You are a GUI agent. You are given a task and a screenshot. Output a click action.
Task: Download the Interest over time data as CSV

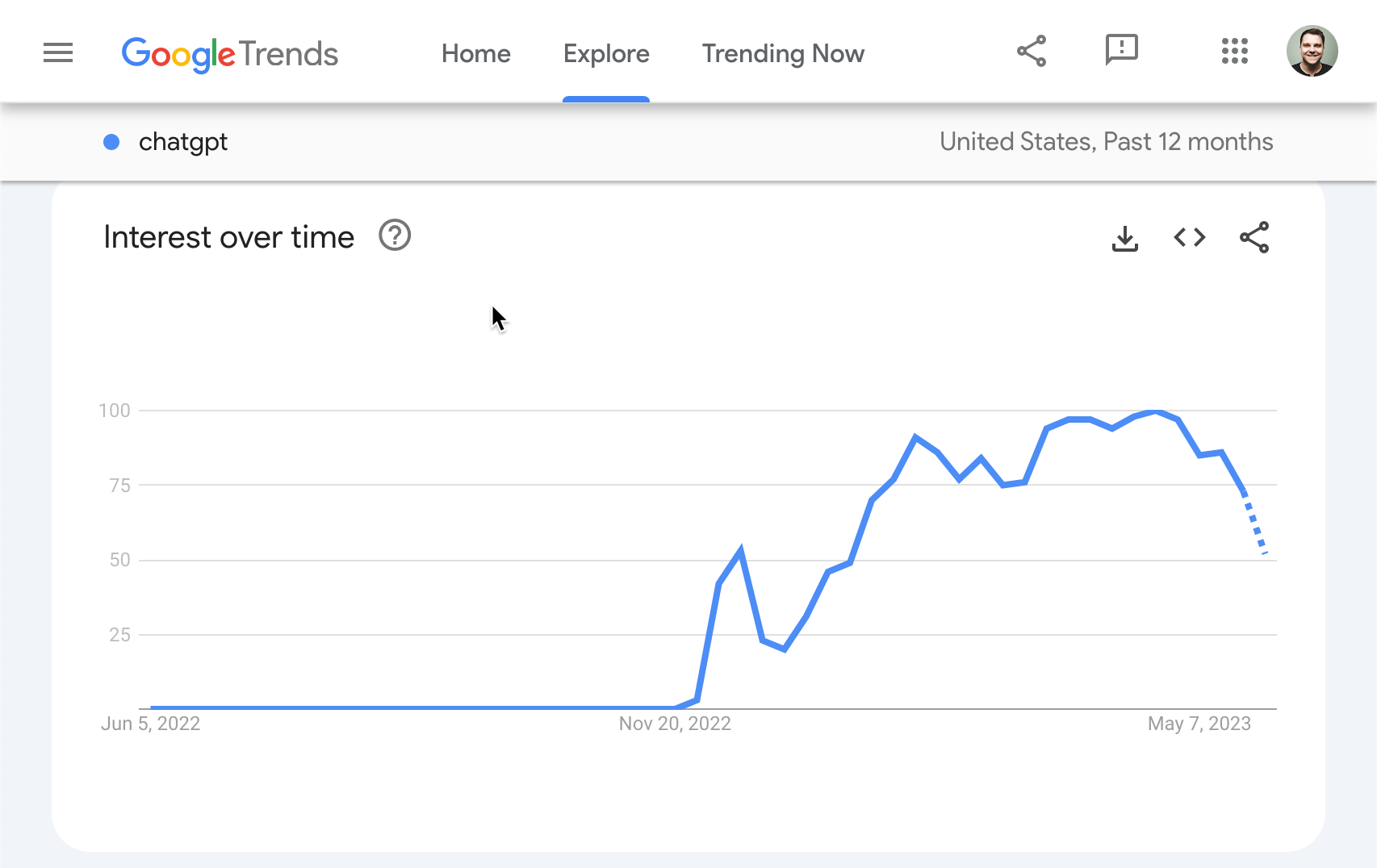pos(1125,237)
